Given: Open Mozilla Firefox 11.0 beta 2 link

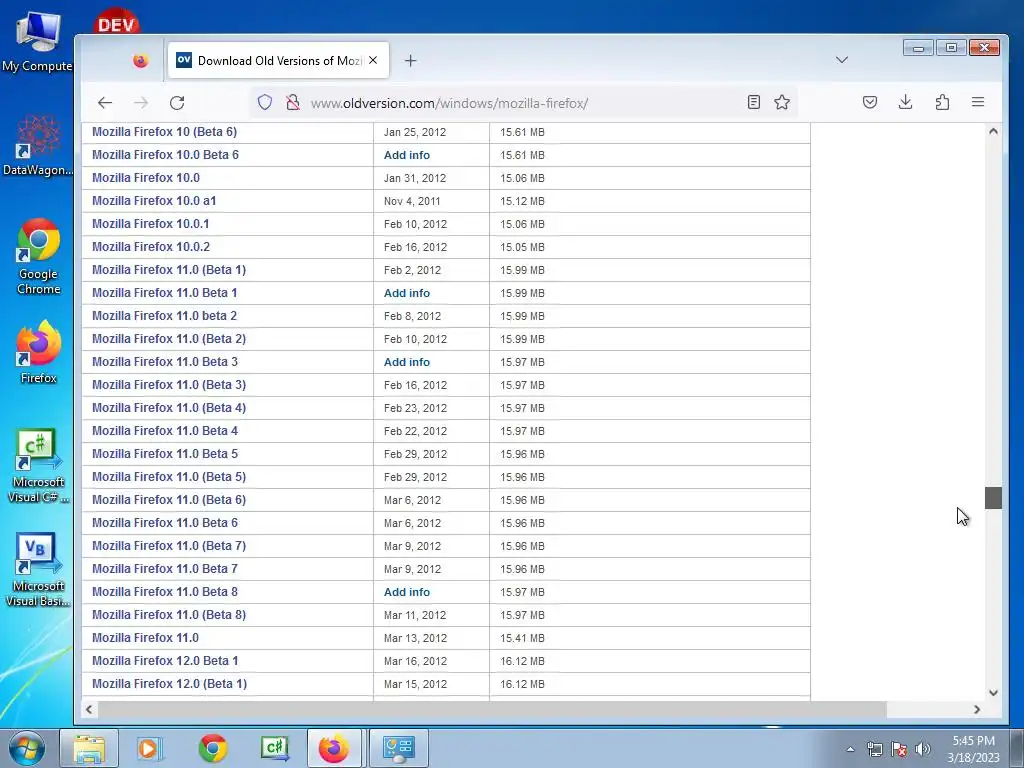Looking at the screenshot, I should (165, 316).
